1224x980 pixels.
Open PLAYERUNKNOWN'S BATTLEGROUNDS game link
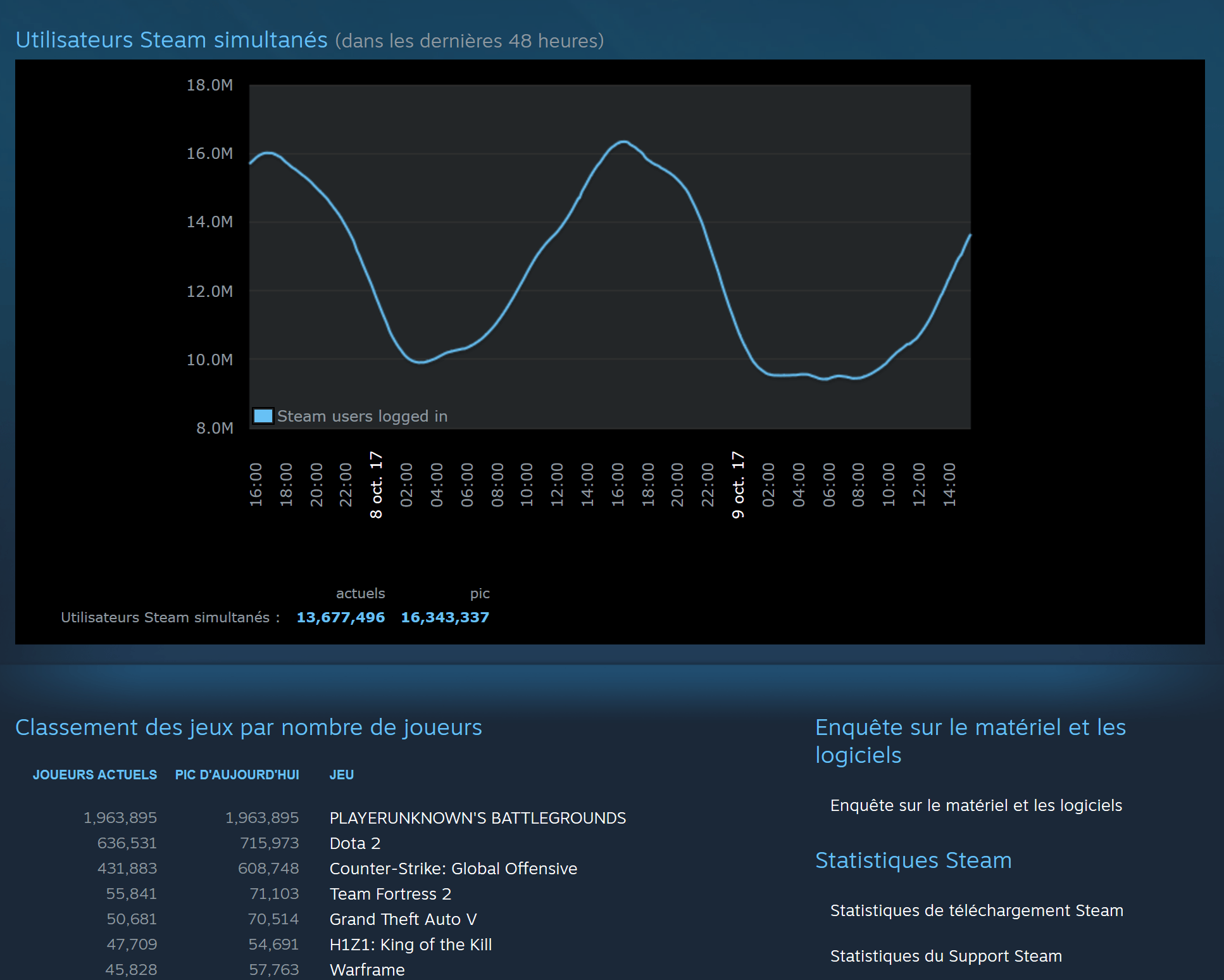tap(477, 818)
